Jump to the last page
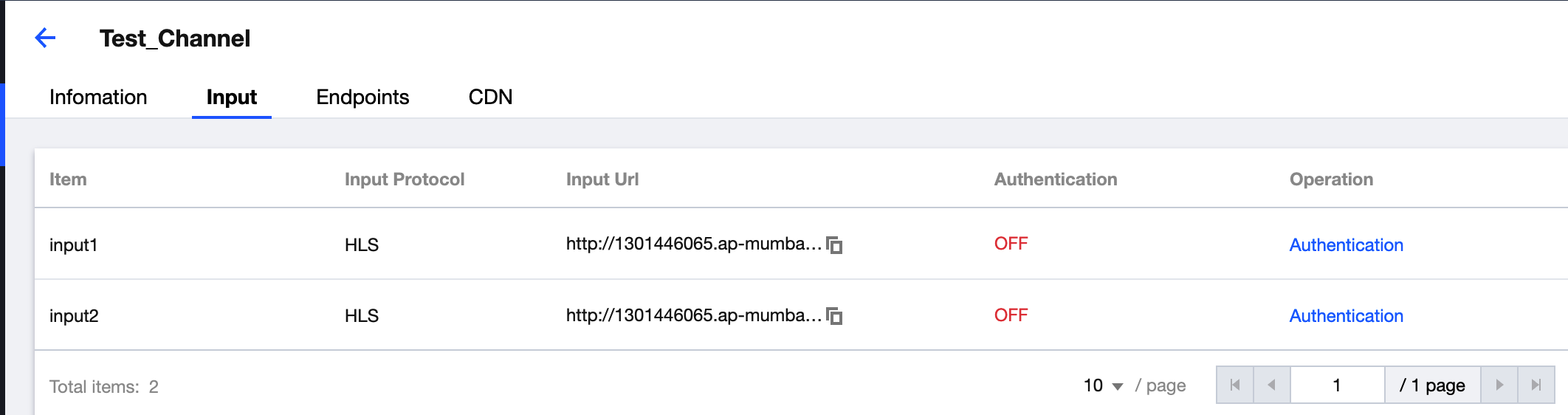Screen dimensions: 1568x415 coord(1536,385)
